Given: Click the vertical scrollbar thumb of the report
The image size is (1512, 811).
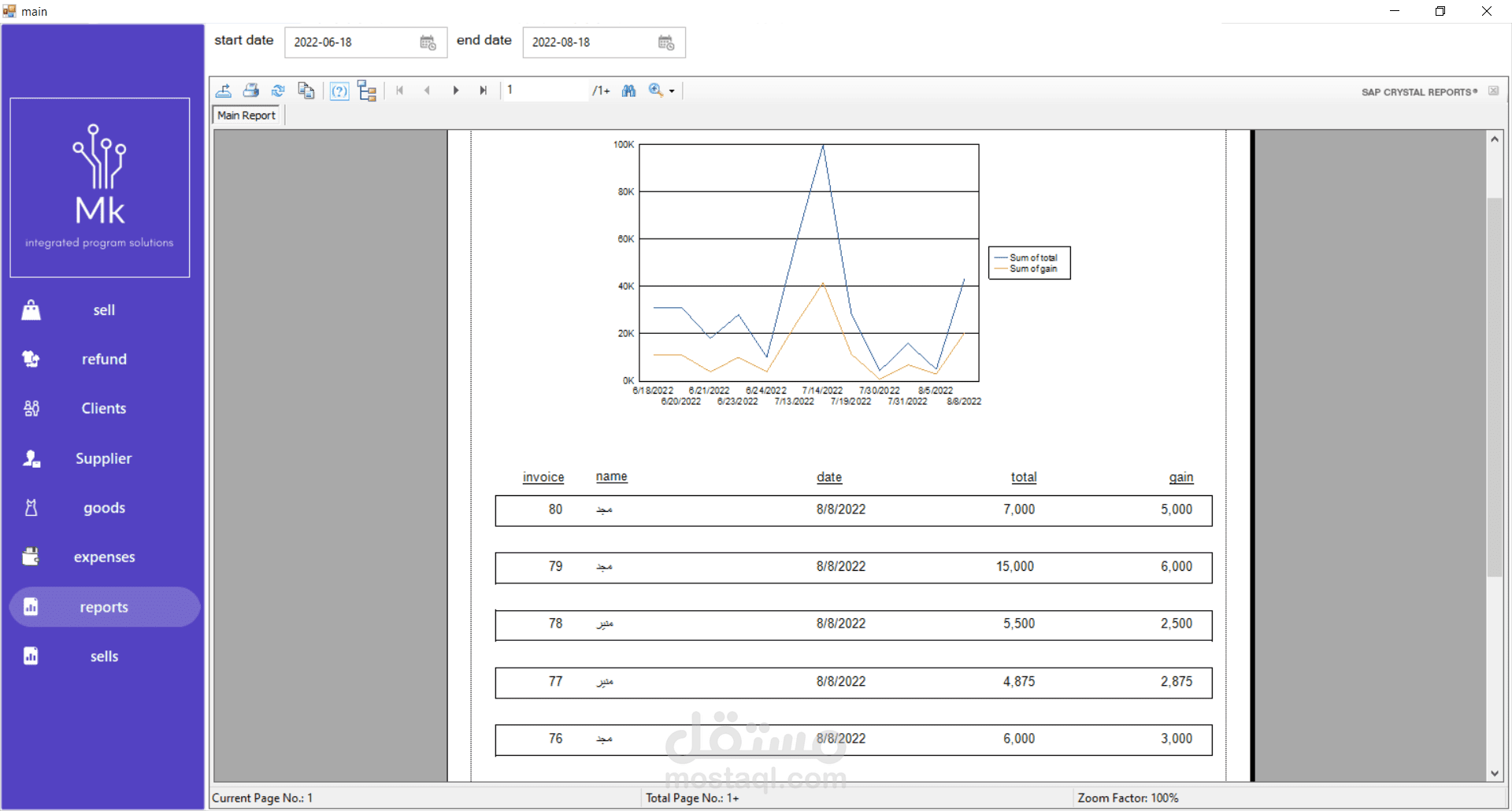Looking at the screenshot, I should point(1495,387).
